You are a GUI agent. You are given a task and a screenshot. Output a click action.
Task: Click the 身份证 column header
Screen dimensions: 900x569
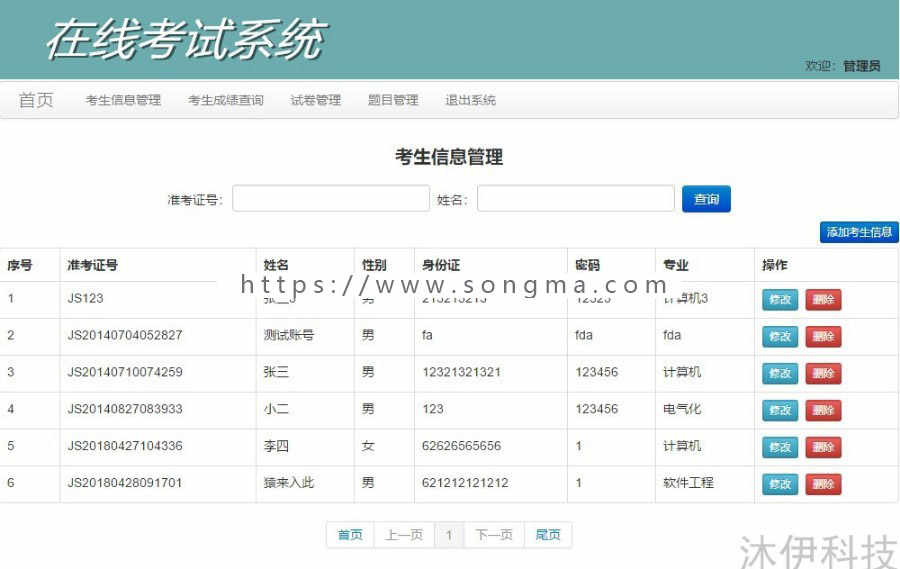pyautogui.click(x=441, y=265)
